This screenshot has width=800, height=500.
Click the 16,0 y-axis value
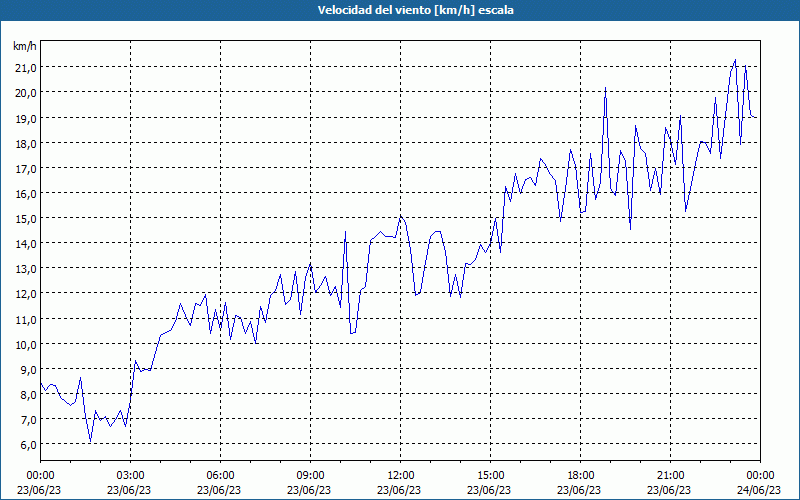click(25, 193)
